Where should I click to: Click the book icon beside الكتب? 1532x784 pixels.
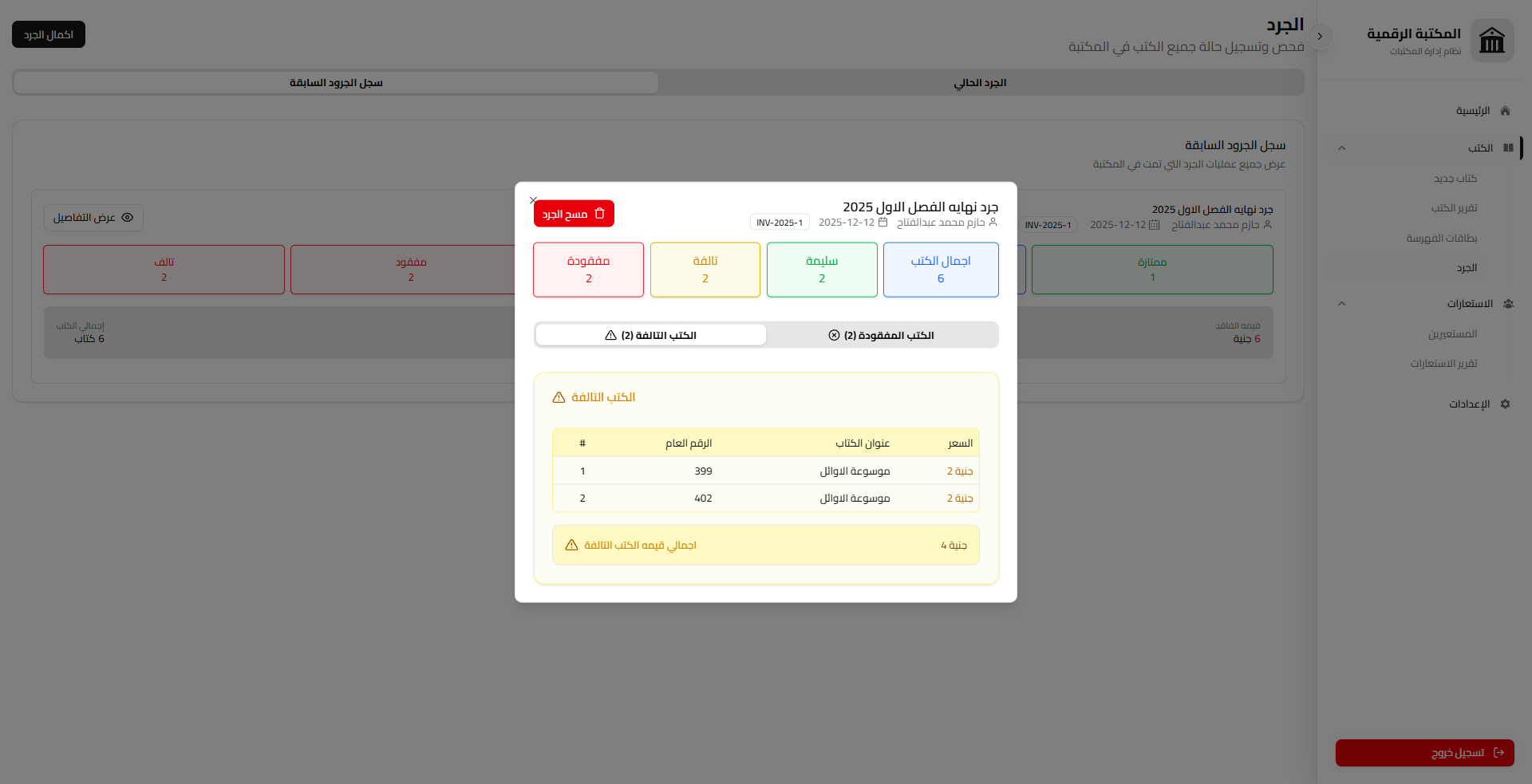coord(1508,148)
